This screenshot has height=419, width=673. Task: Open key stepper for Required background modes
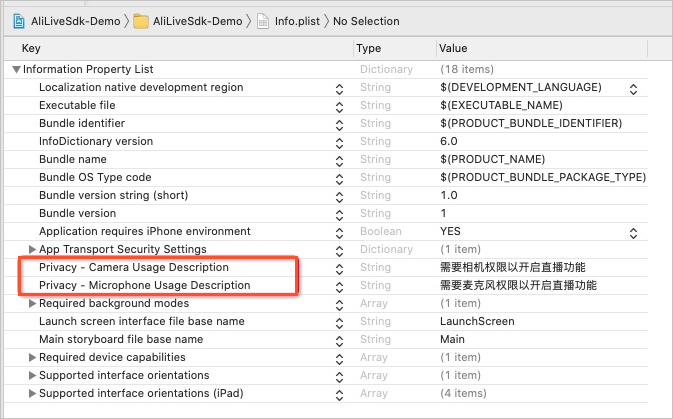pos(340,305)
